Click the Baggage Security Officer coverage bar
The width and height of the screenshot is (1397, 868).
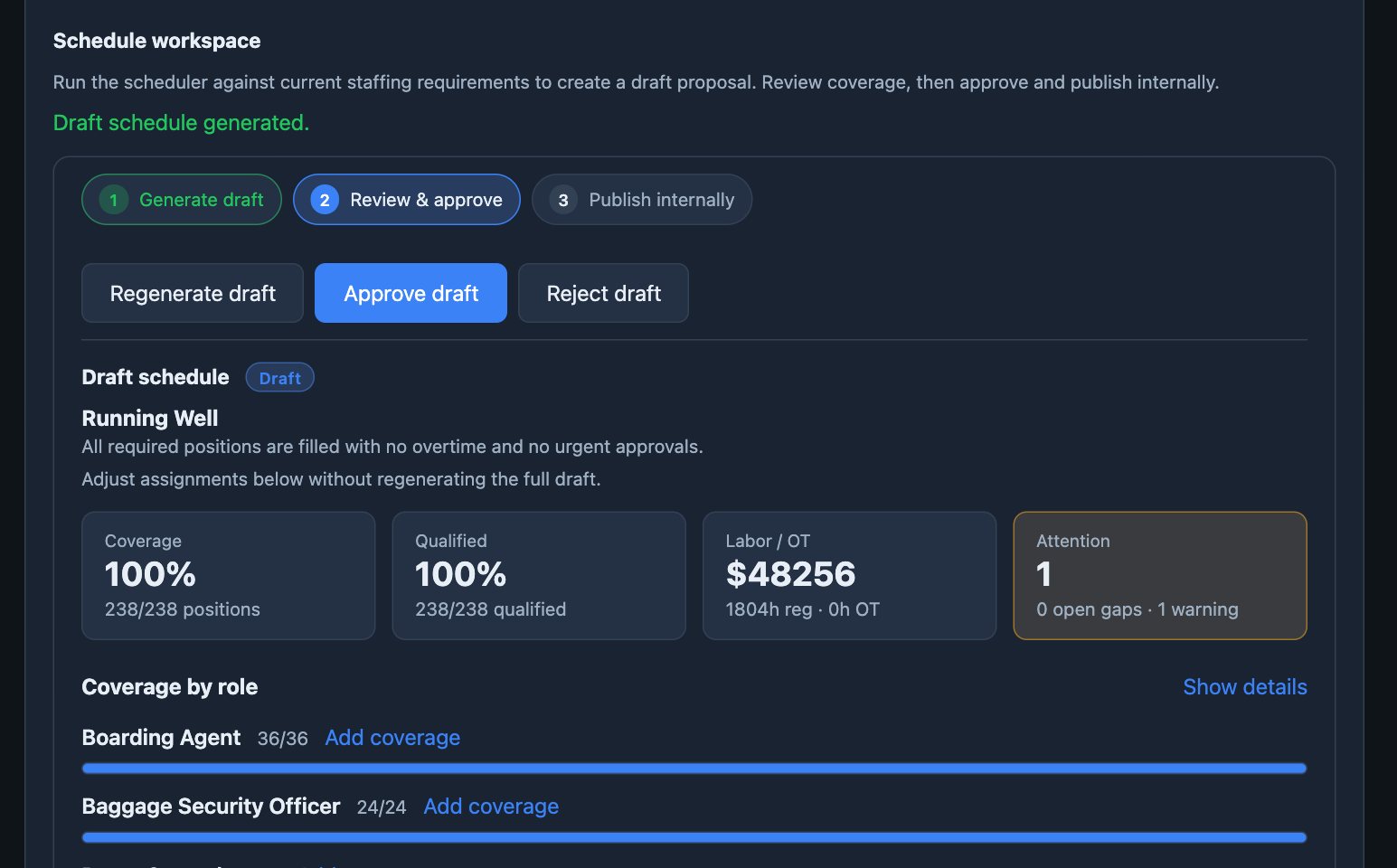(x=694, y=837)
